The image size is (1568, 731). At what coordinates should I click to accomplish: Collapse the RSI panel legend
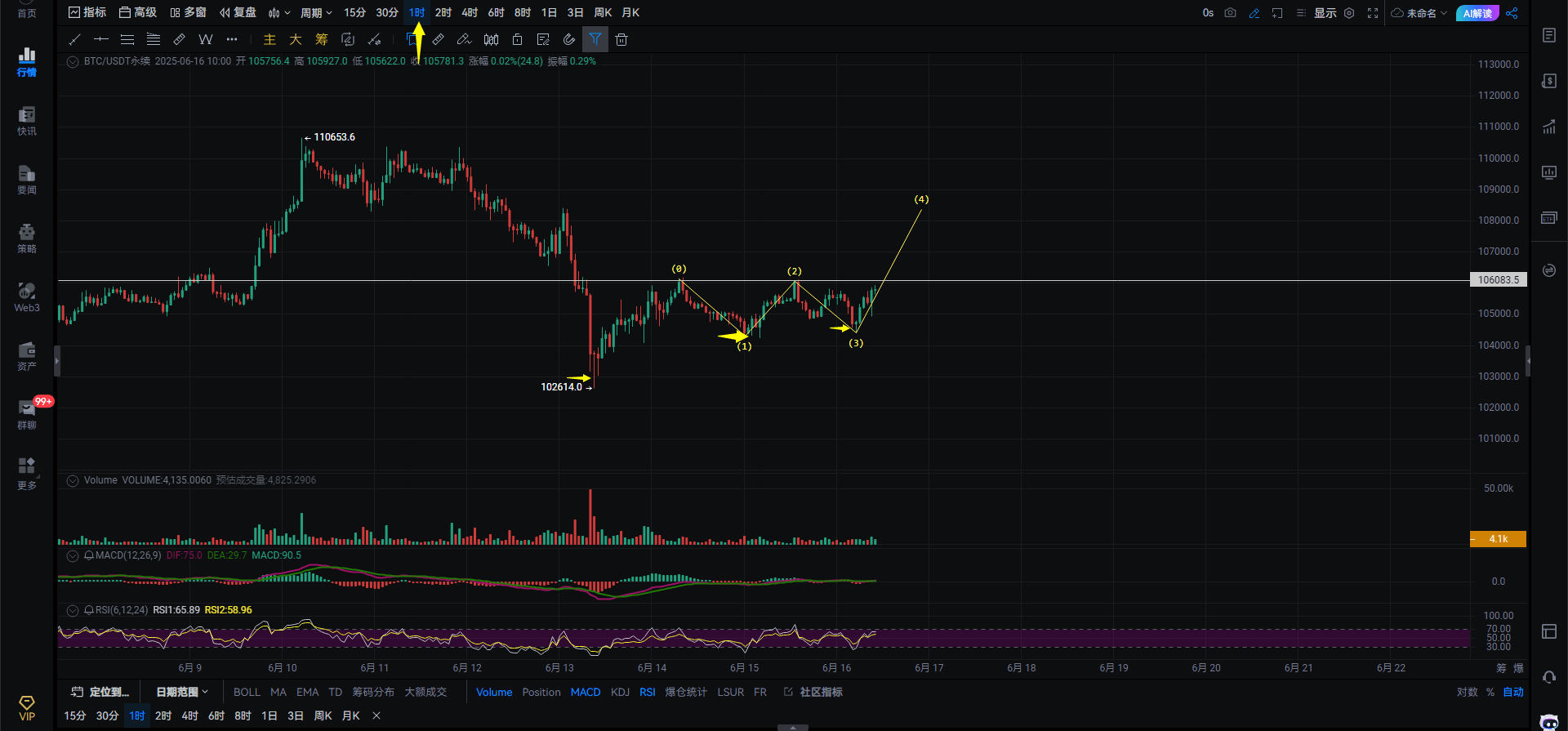(x=73, y=610)
